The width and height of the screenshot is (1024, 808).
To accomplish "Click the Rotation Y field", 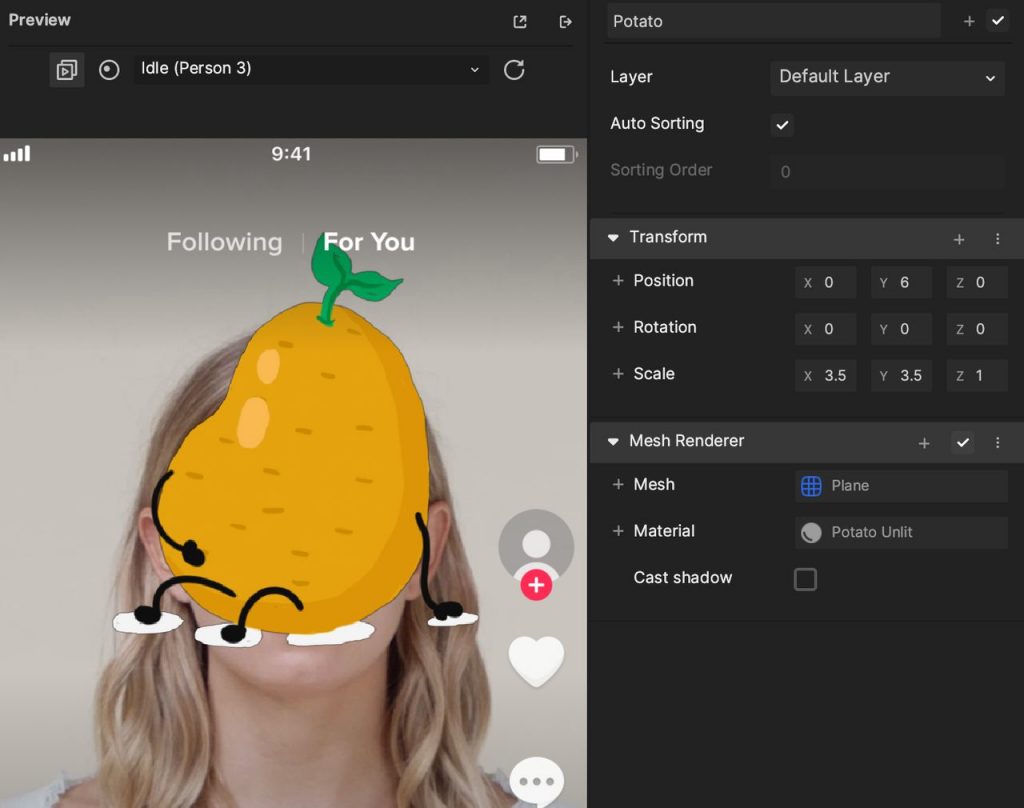I will point(901,329).
